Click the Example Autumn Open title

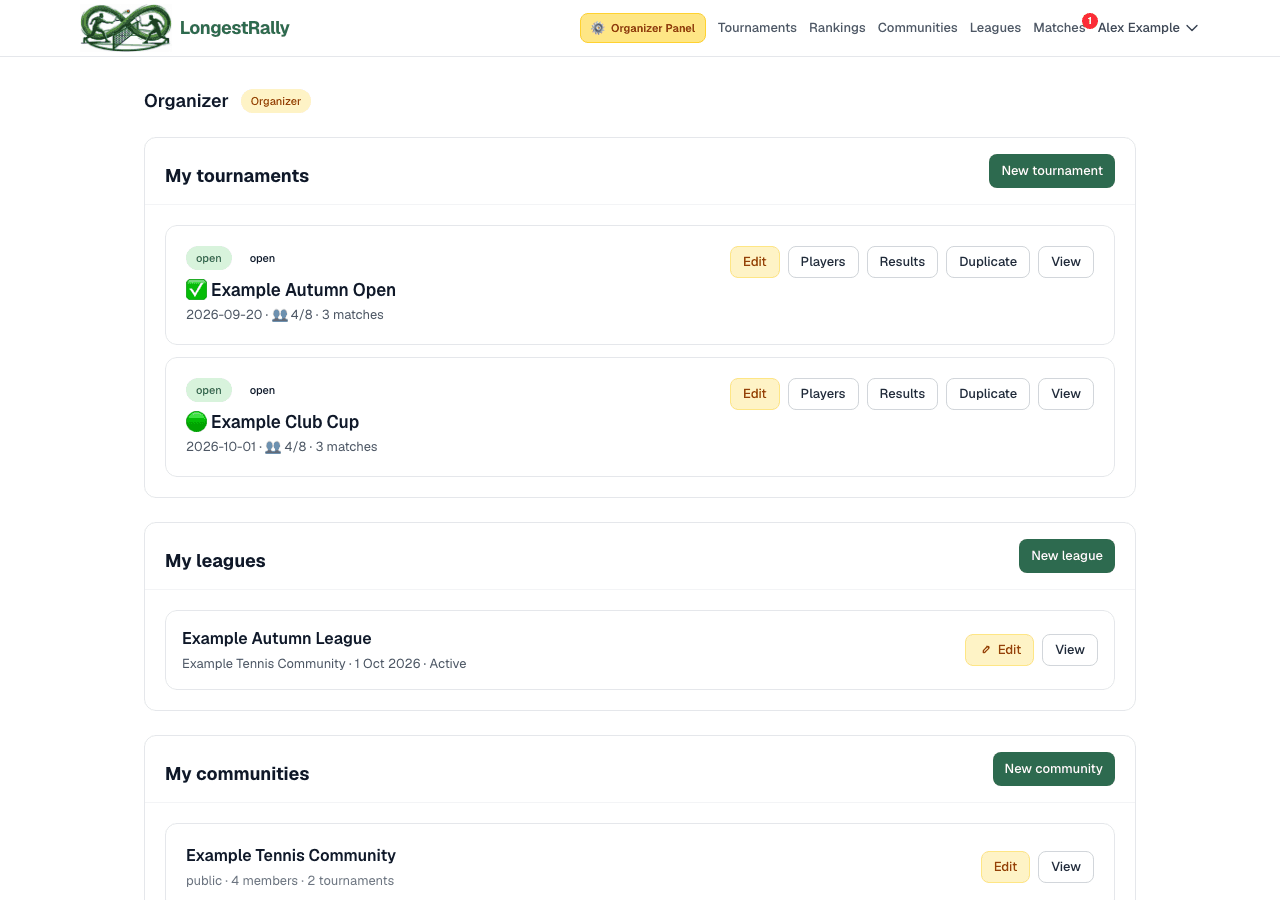303,290
